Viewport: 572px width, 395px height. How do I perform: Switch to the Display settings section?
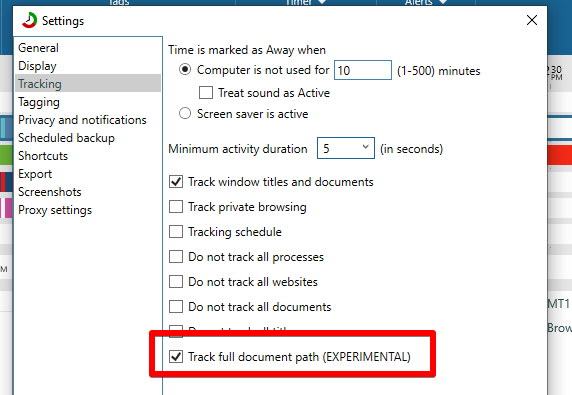(x=37, y=66)
